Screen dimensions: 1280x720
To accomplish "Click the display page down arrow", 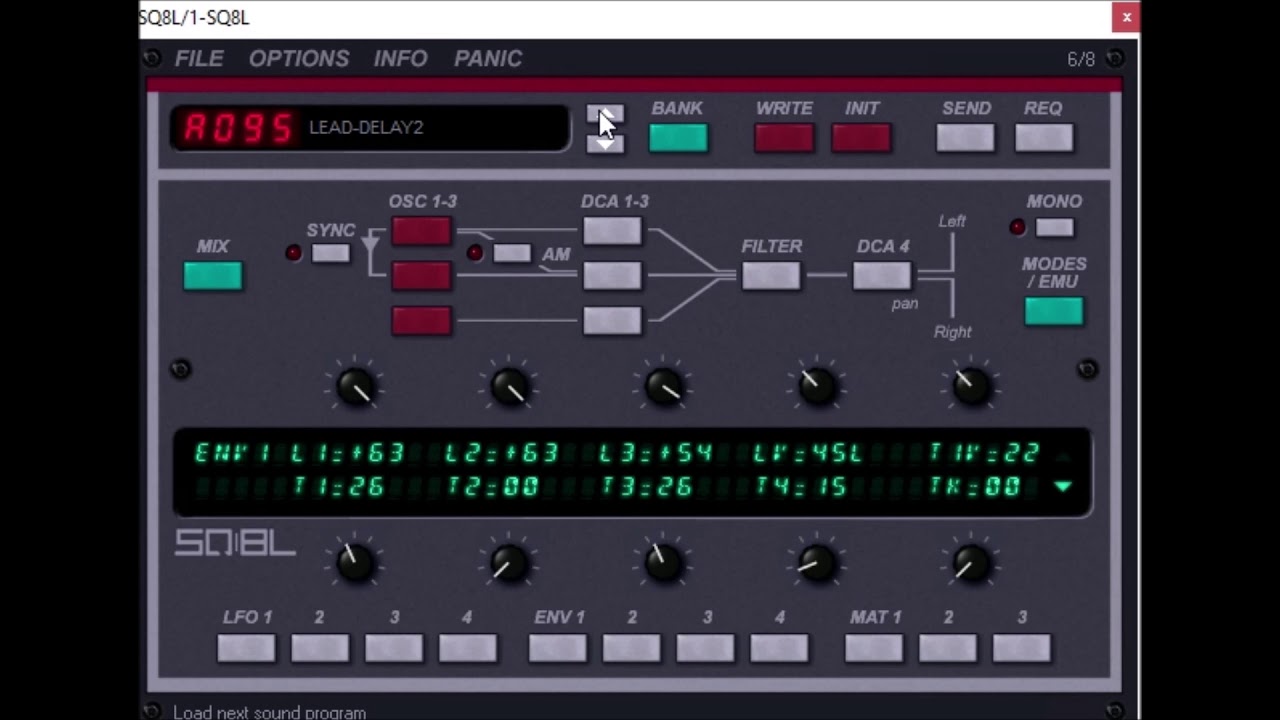I will point(1063,487).
